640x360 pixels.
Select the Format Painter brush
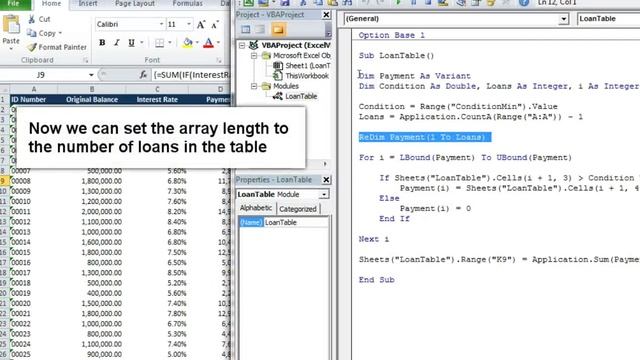click(32, 47)
